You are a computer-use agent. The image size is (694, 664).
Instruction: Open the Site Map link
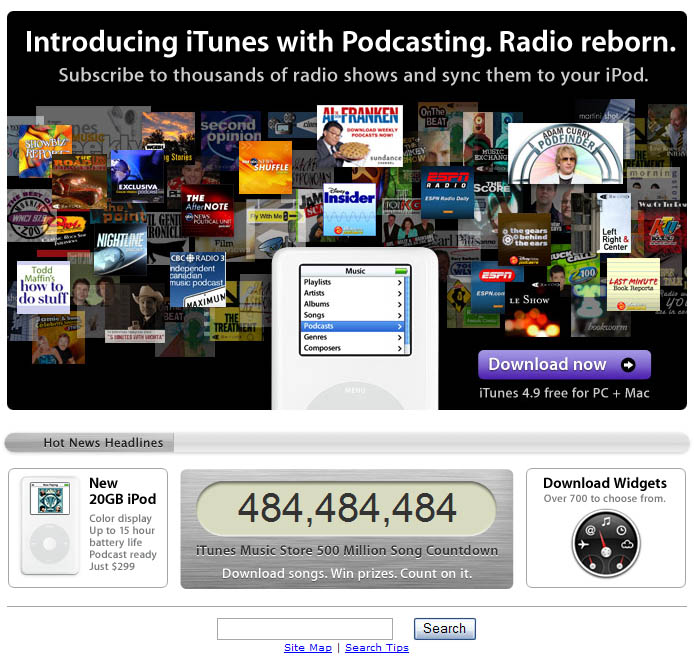308,648
